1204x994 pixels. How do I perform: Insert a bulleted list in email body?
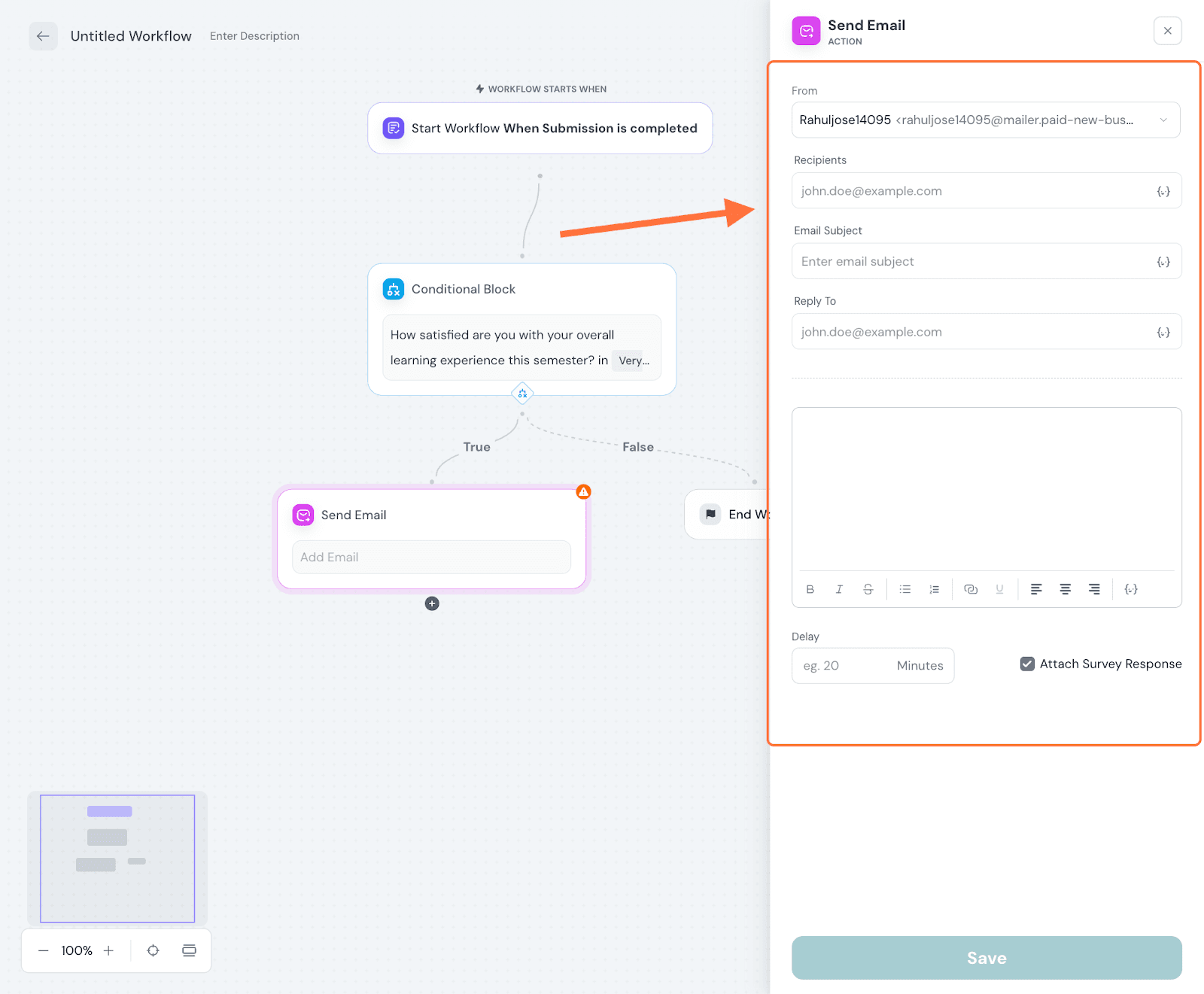pos(905,589)
